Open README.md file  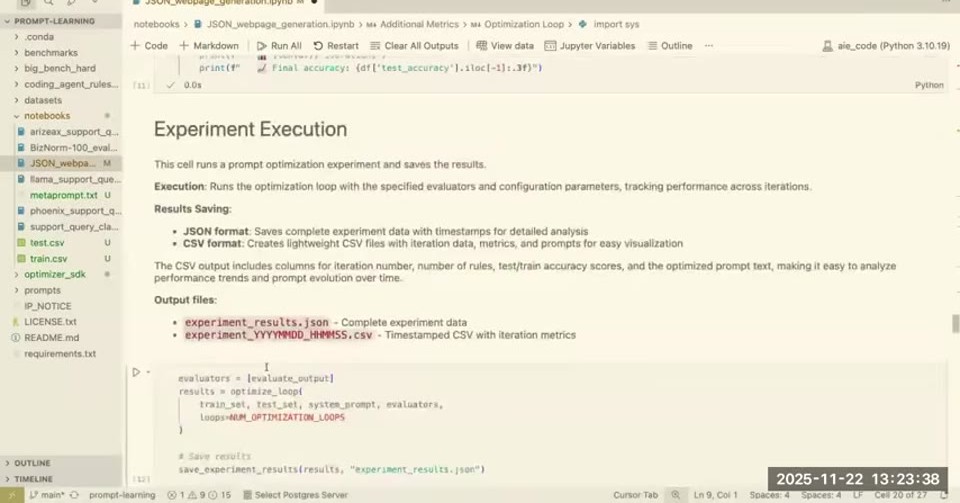(61, 337)
